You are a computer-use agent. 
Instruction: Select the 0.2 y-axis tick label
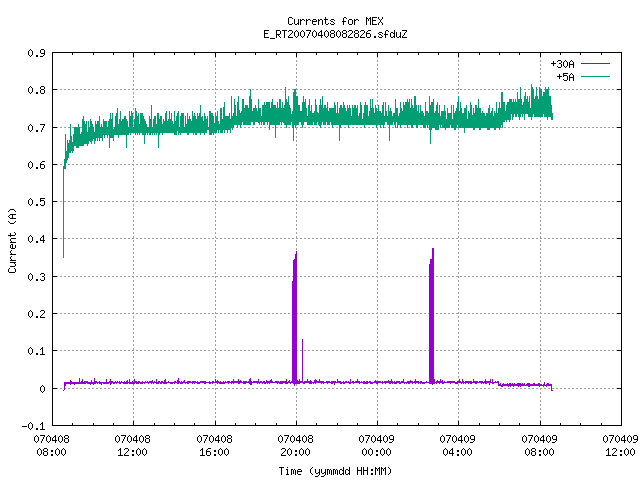36,314
